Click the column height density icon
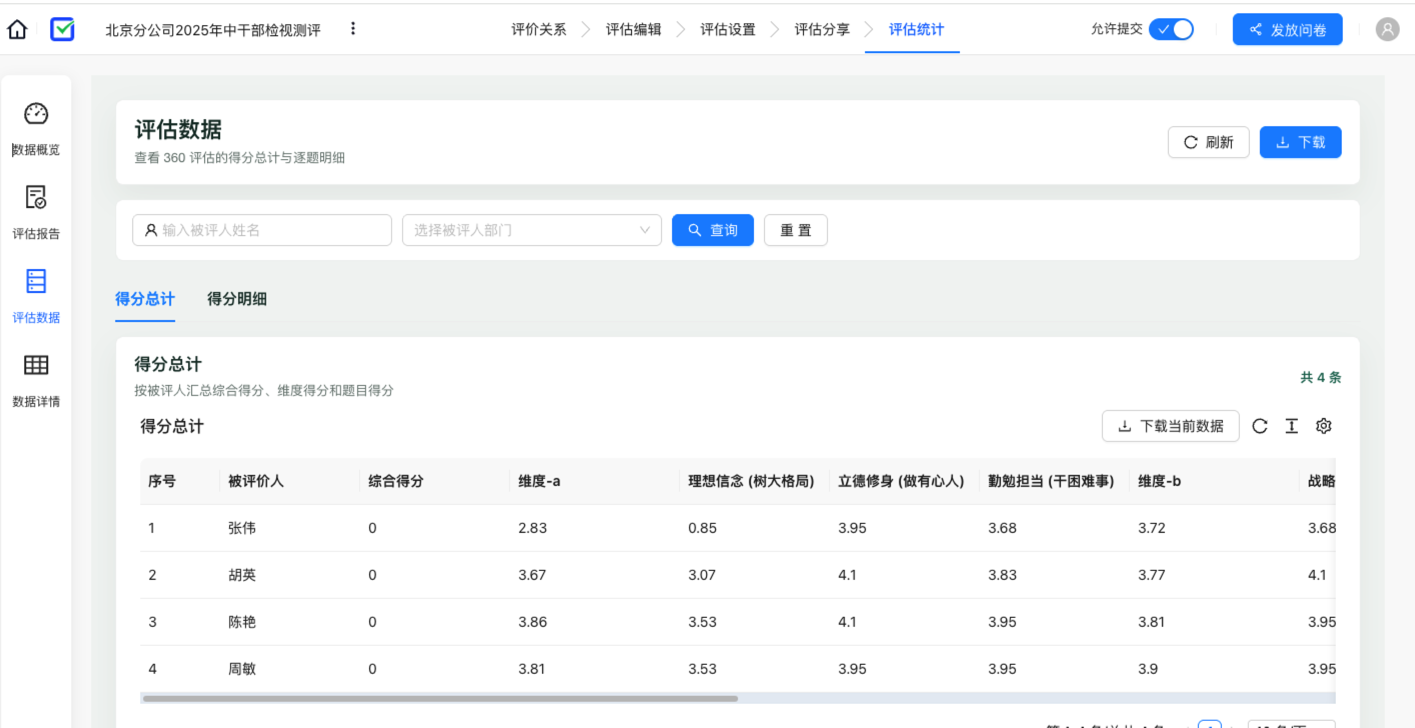This screenshot has width=1415, height=728. (x=1292, y=426)
